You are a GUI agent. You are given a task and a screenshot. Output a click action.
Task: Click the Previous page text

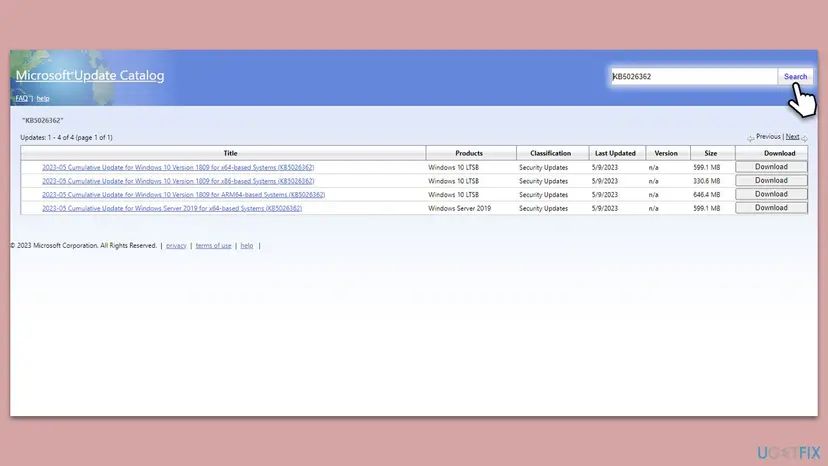tap(768, 137)
